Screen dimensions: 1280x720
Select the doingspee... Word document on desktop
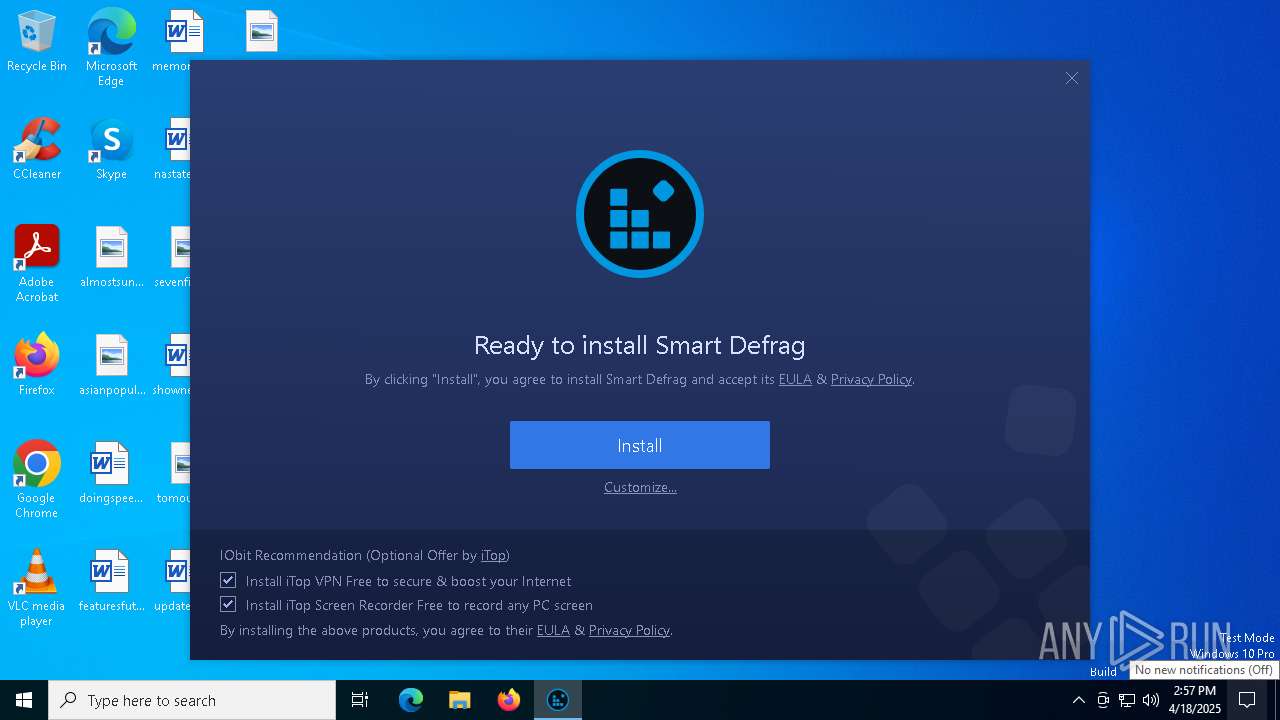[111, 473]
